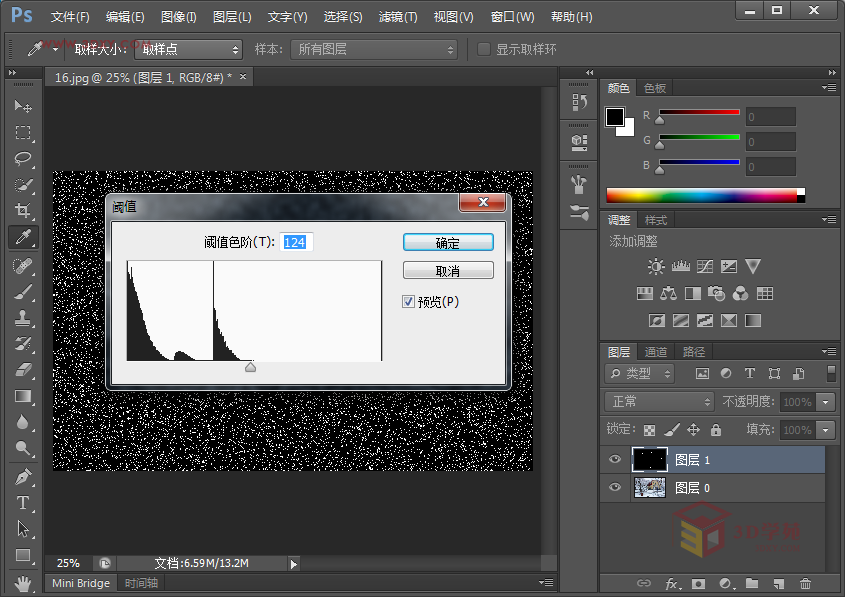This screenshot has width=845, height=597.
Task: Click the foreground color swatch
Action: tap(614, 116)
